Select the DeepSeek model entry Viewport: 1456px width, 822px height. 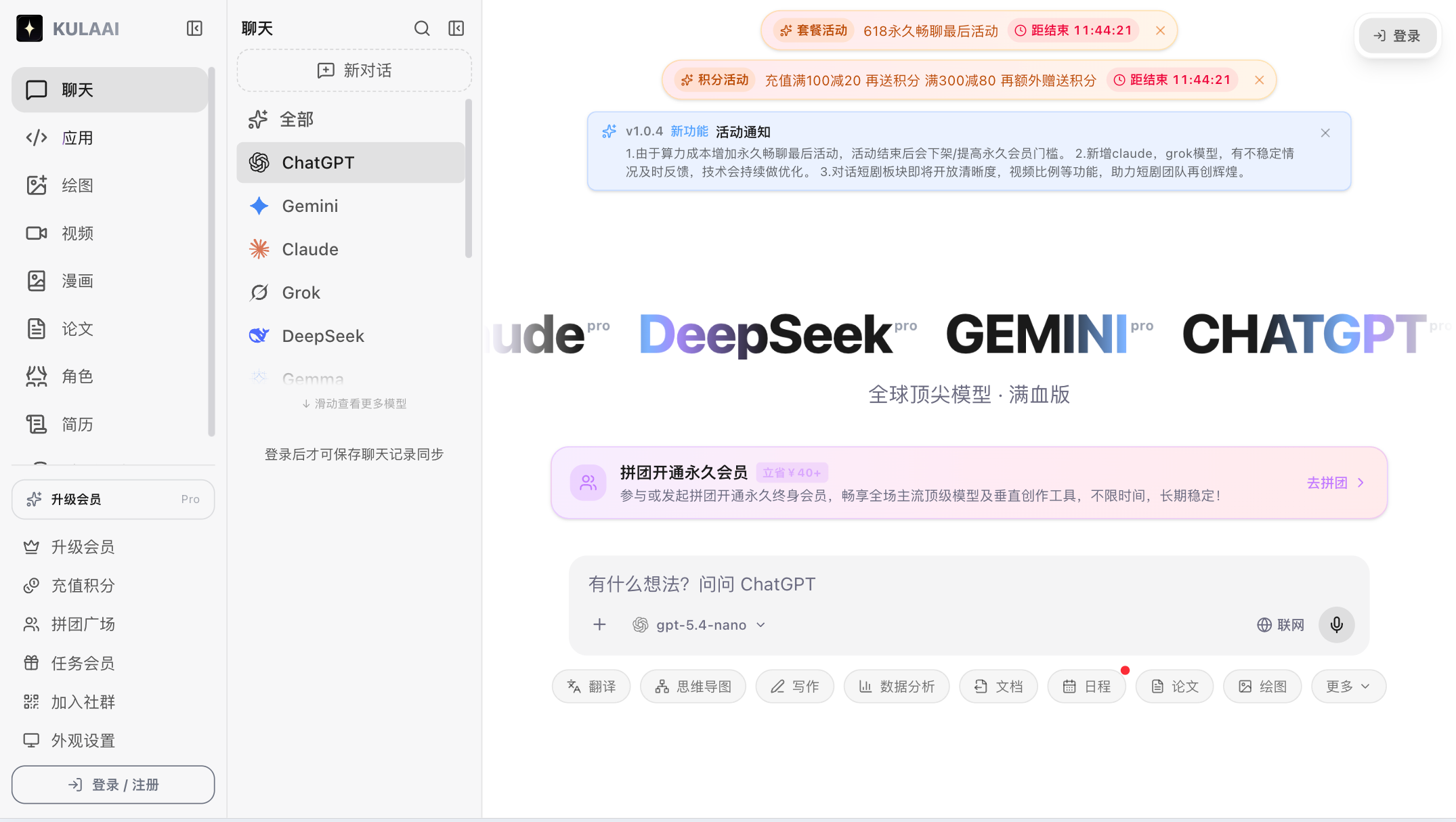click(351, 336)
